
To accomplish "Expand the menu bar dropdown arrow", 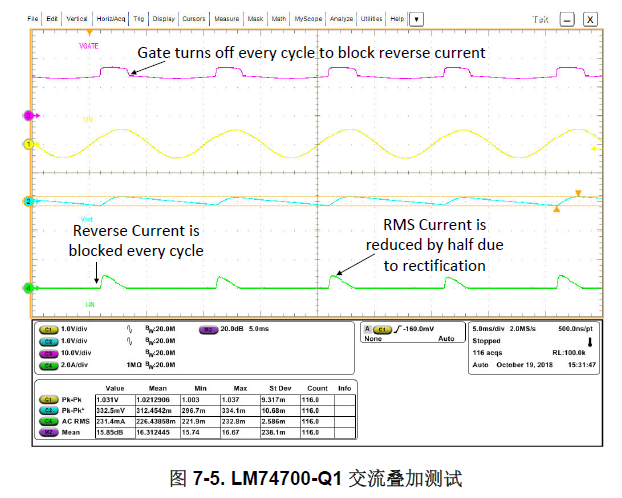I will point(416,19).
